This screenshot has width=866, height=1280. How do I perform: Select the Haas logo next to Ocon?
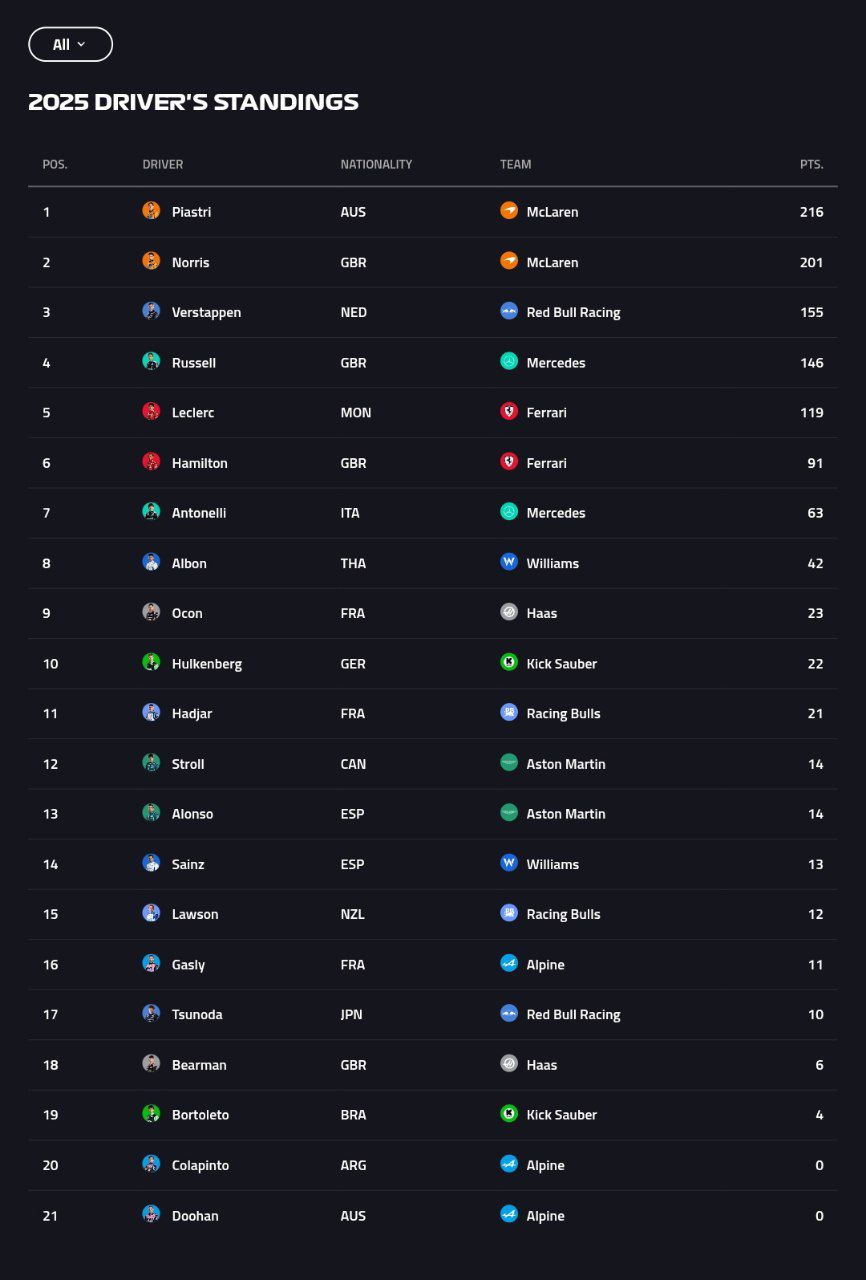[x=509, y=613]
